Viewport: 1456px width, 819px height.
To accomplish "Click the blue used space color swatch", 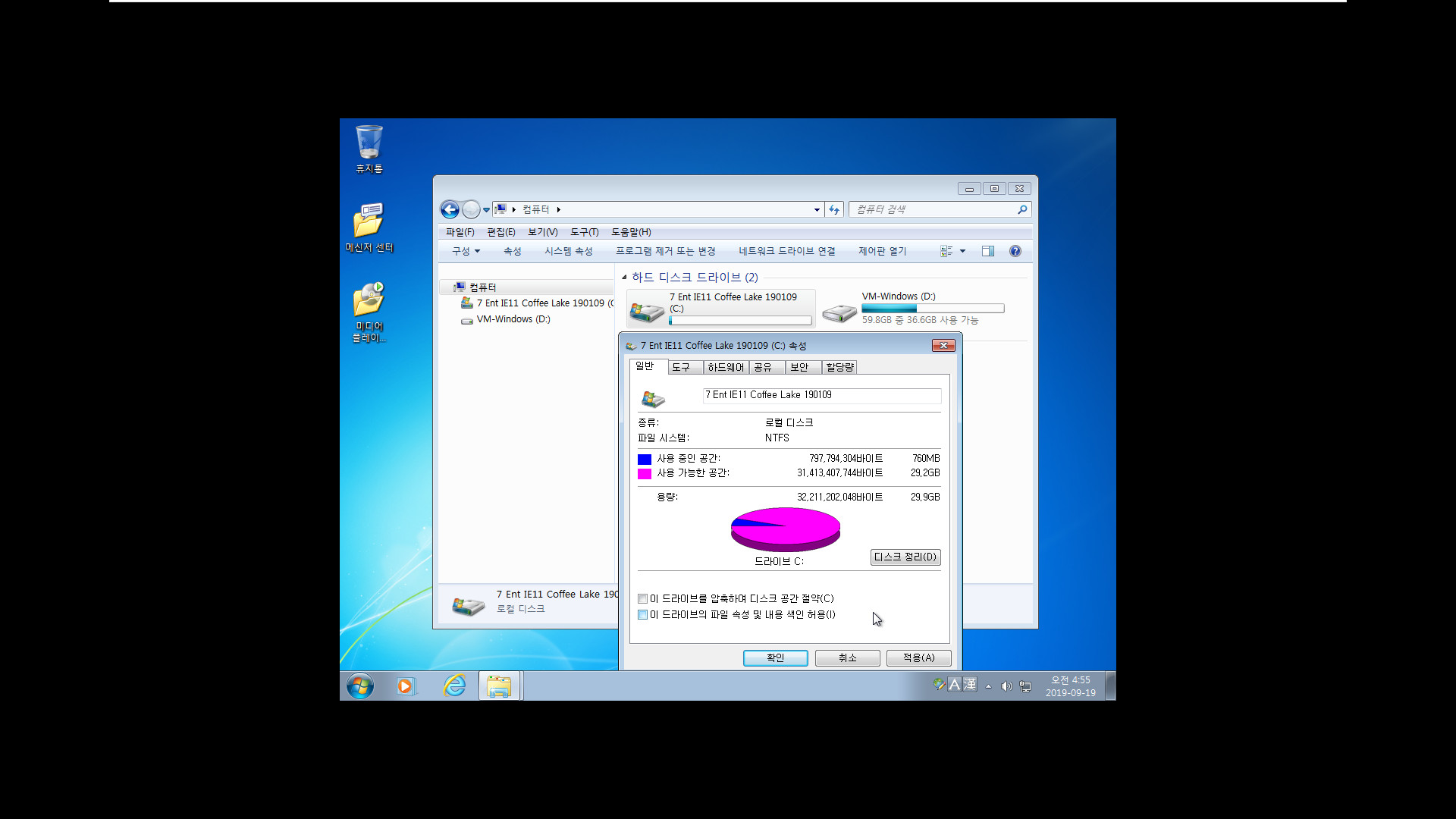I will point(645,459).
